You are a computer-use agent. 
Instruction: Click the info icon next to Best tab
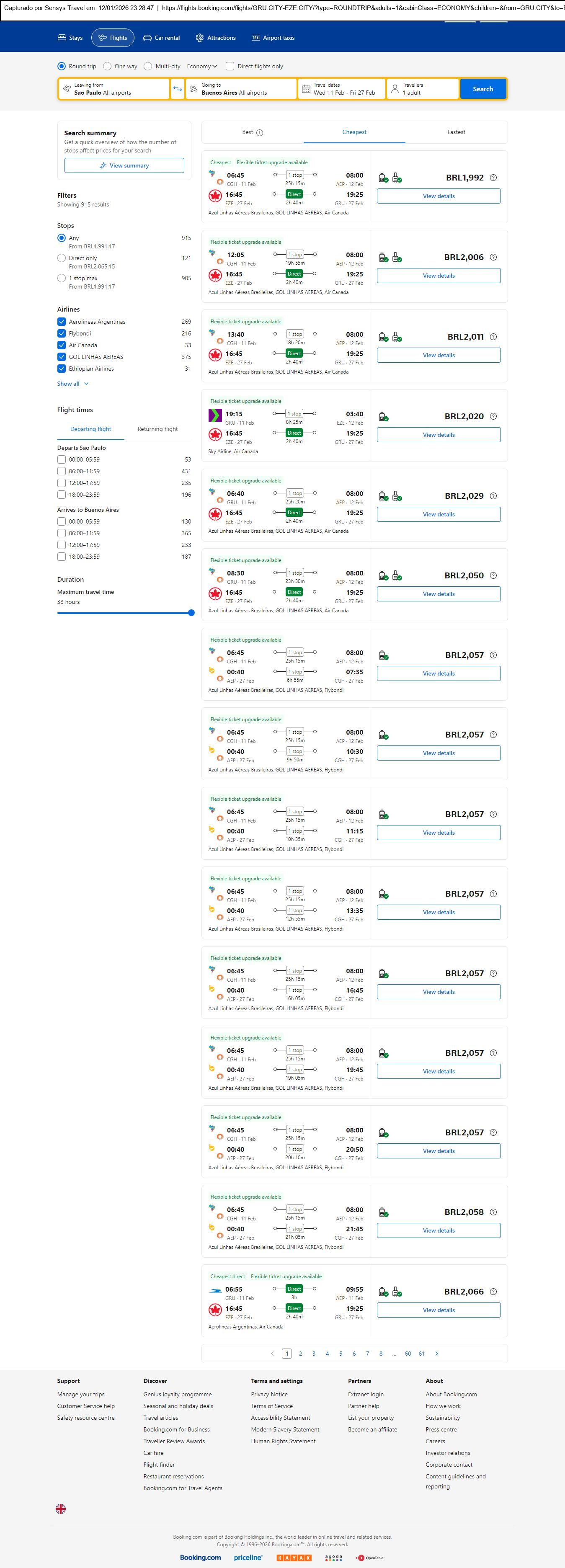click(260, 133)
